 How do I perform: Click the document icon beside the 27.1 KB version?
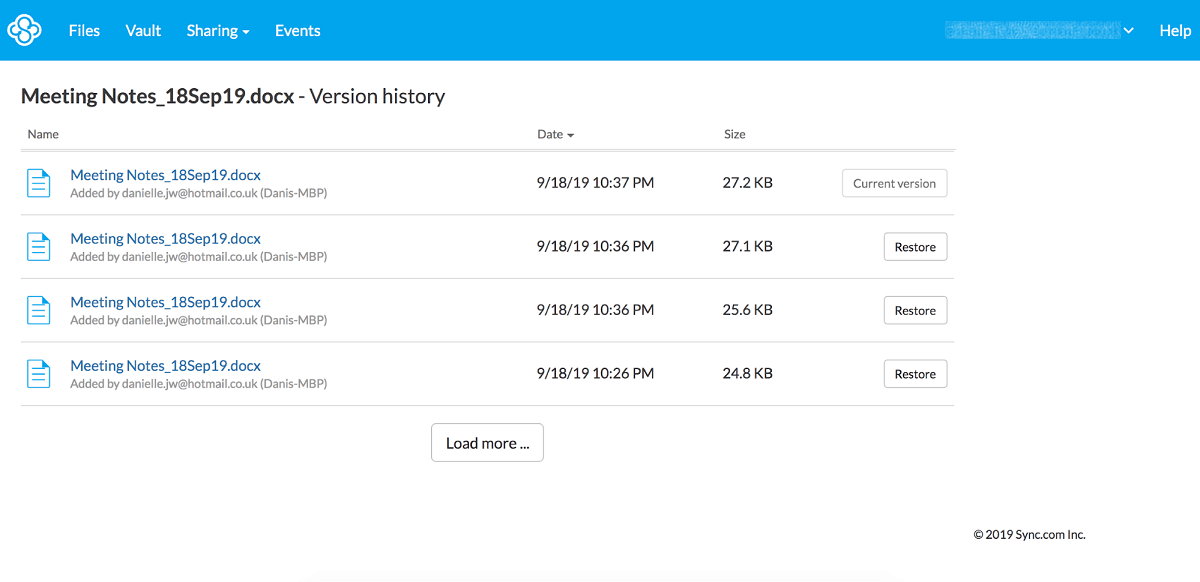pyautogui.click(x=38, y=247)
